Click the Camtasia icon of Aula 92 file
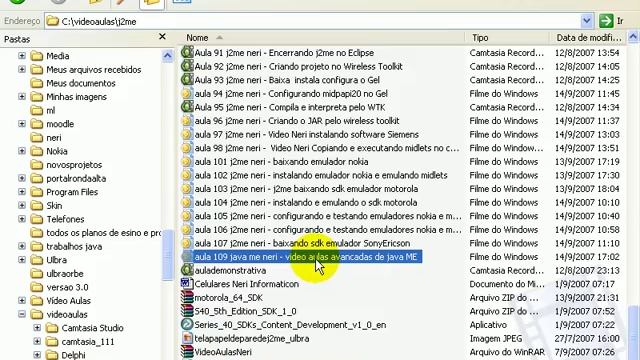The width and height of the screenshot is (640, 360). [x=187, y=66]
